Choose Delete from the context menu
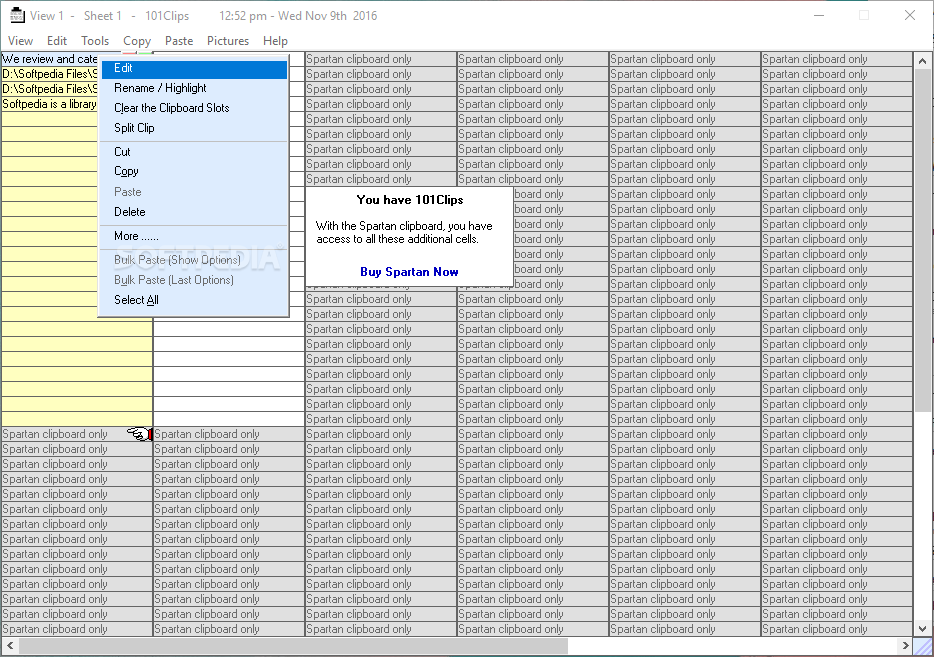Screen dimensions: 934x657 coord(194,212)
